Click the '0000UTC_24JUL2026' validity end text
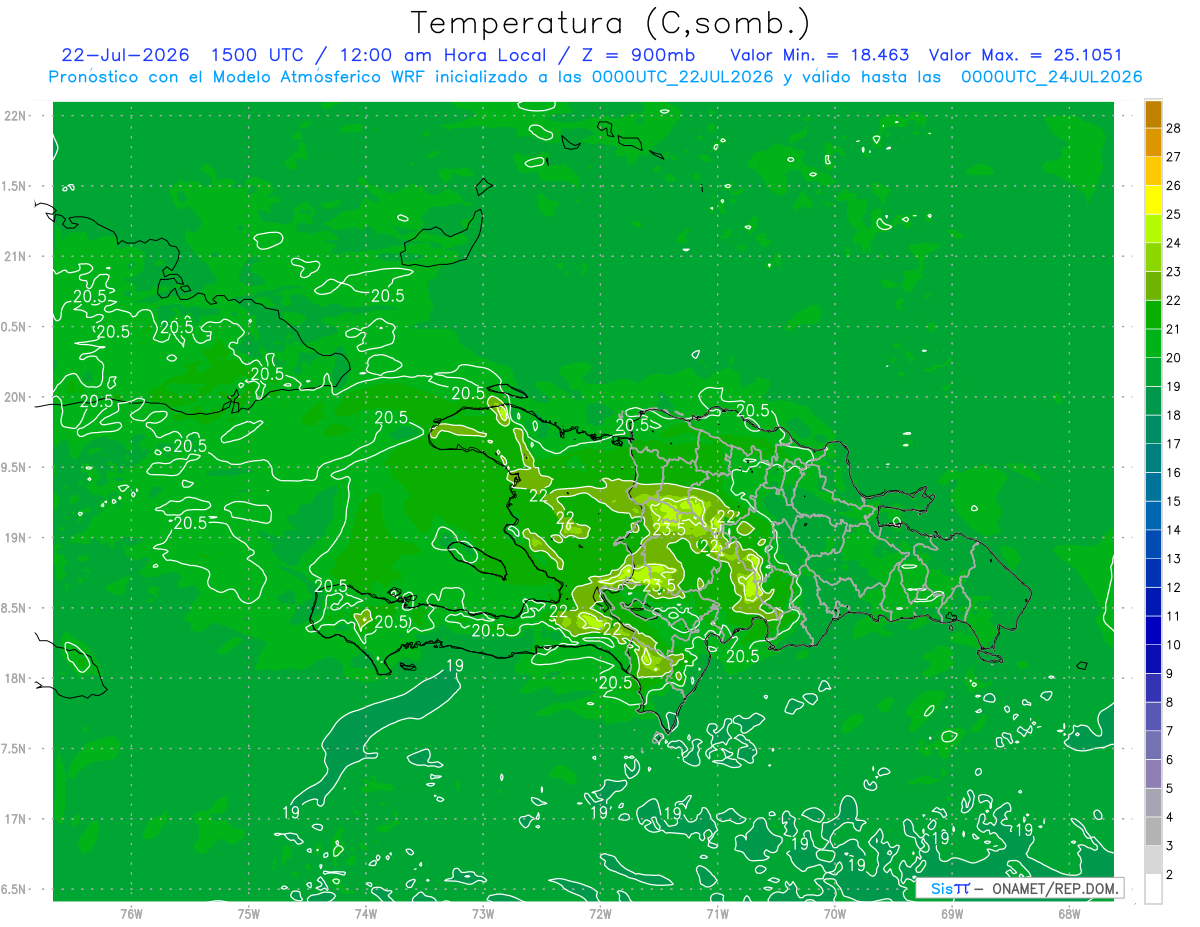1200x927 pixels. (1051, 77)
